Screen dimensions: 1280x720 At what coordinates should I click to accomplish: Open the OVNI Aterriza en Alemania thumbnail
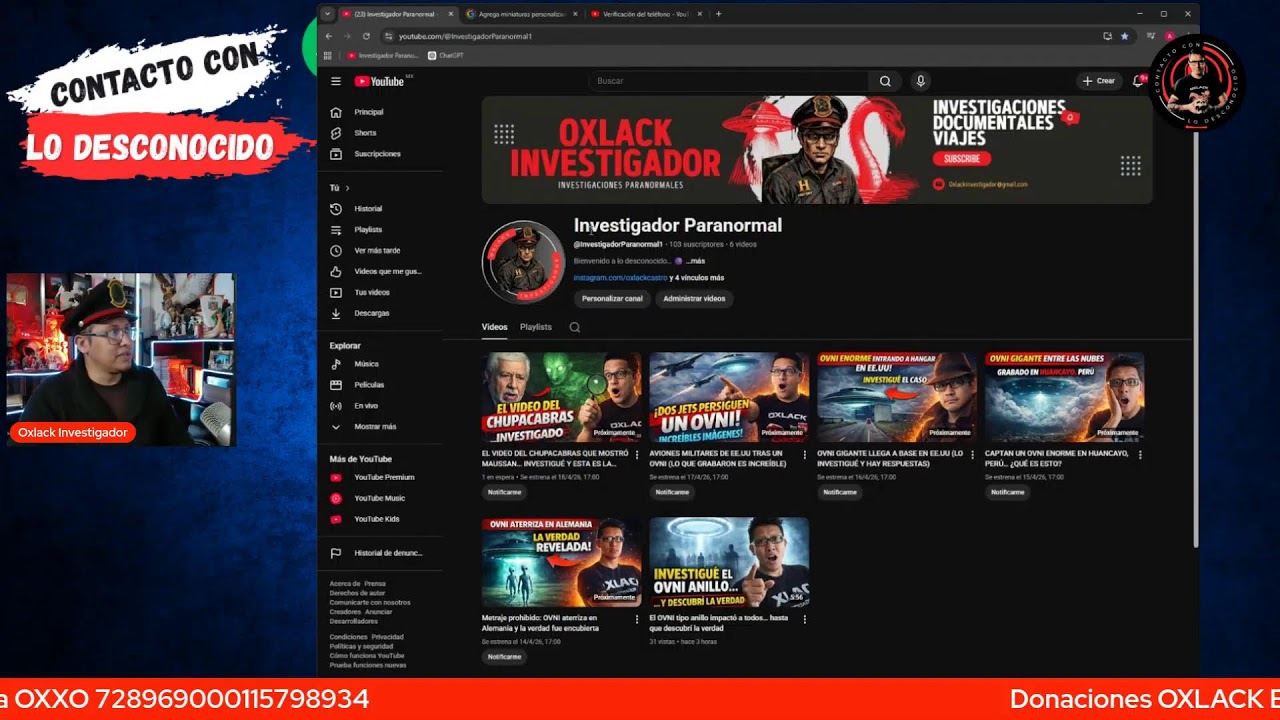click(x=561, y=562)
